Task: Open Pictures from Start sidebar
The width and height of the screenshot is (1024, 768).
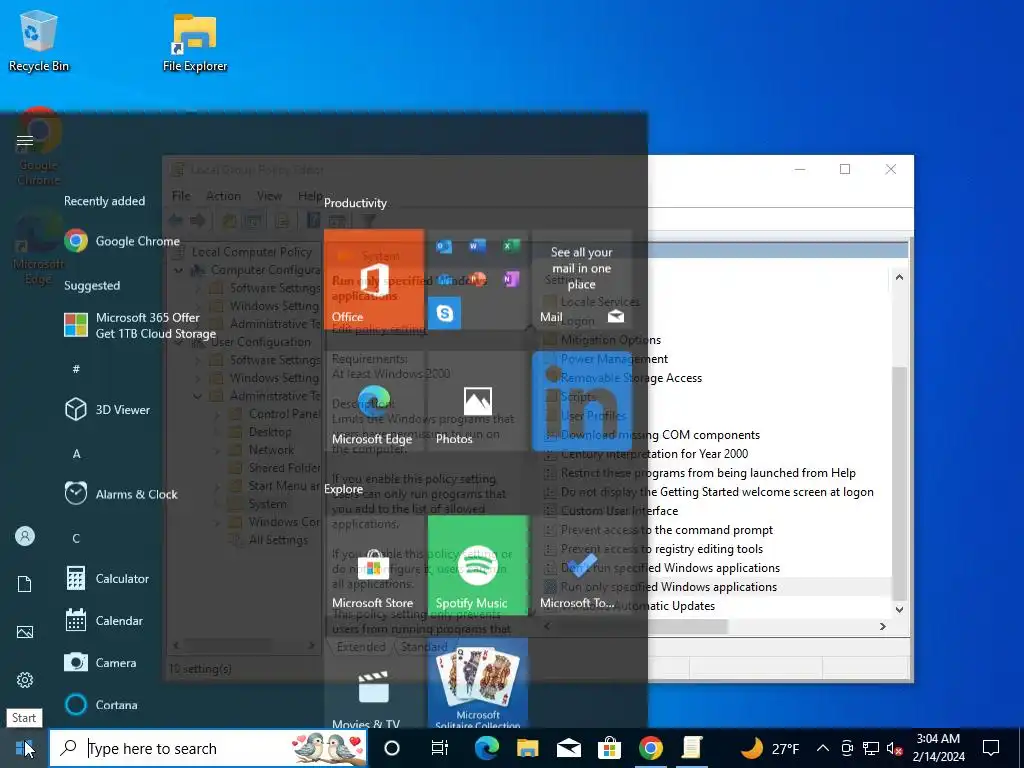Action: click(25, 632)
